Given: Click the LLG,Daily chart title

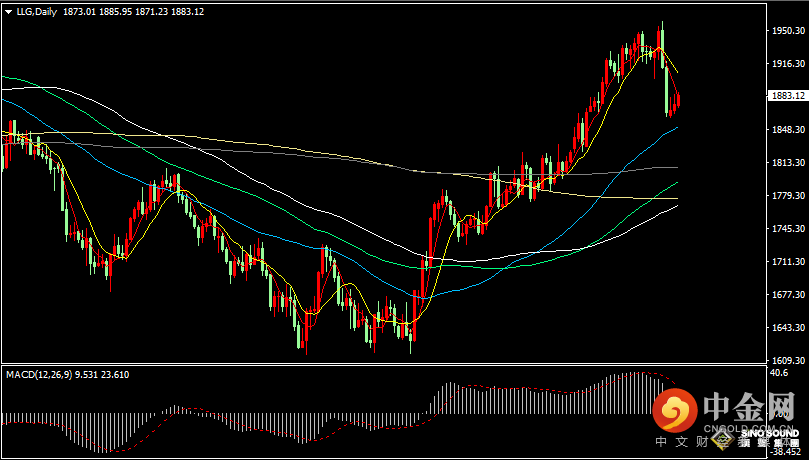Looking at the screenshot, I should (35, 12).
